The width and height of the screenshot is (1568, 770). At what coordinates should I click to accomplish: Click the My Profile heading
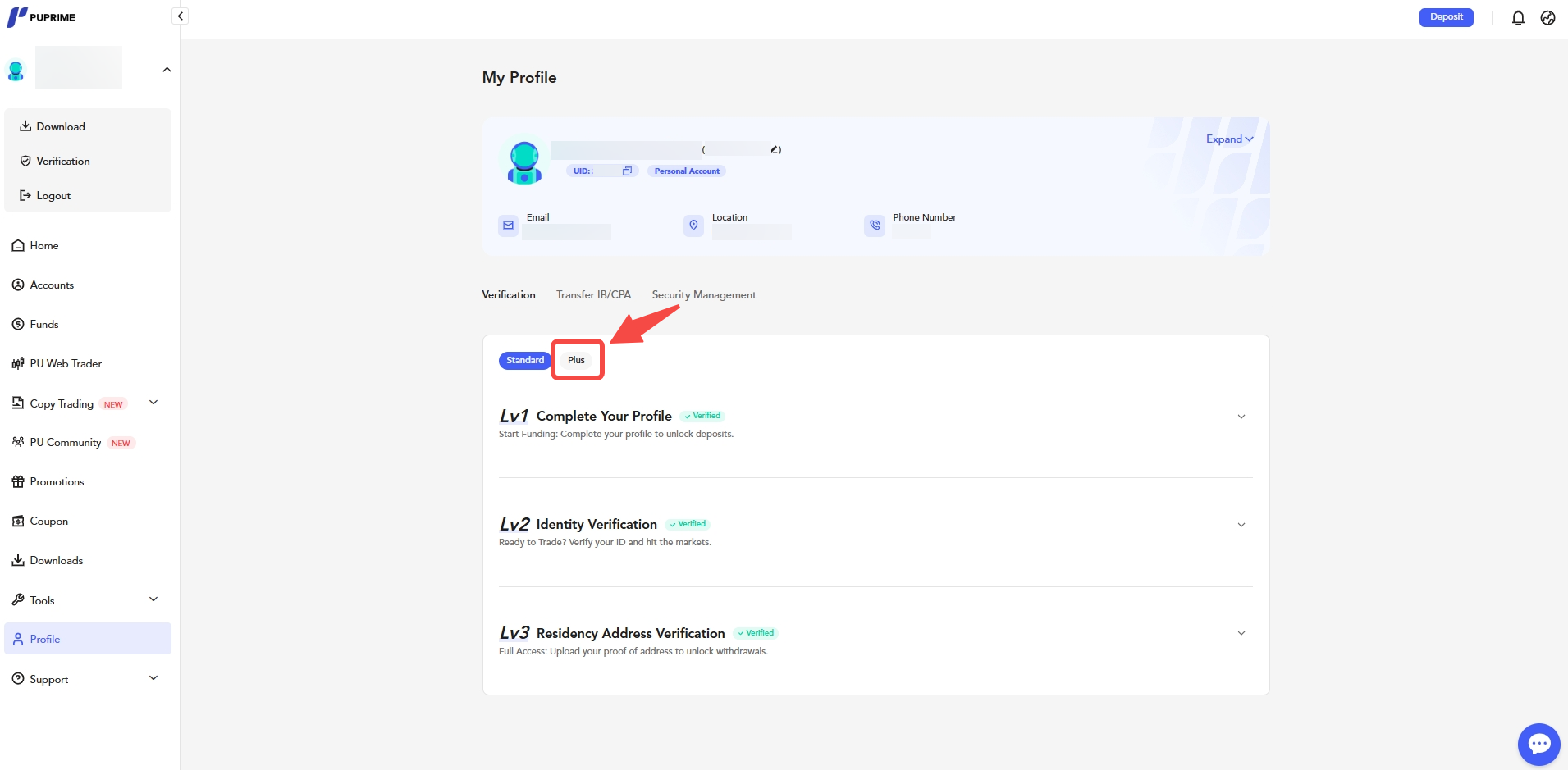pyautogui.click(x=519, y=77)
